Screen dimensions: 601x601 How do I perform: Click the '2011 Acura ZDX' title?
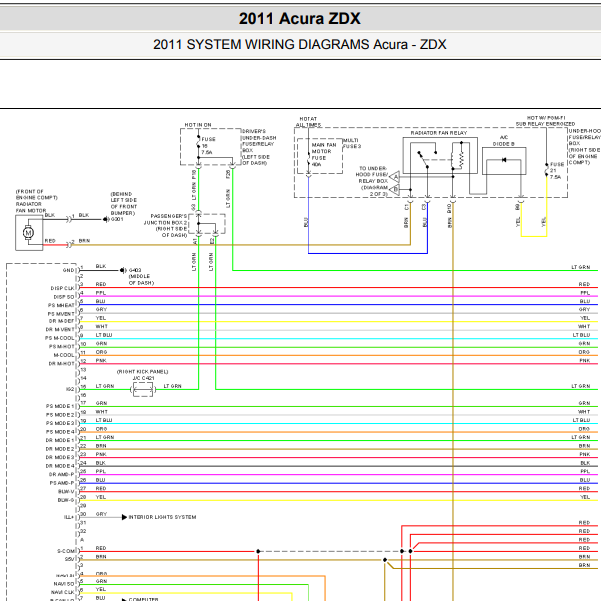(x=300, y=18)
